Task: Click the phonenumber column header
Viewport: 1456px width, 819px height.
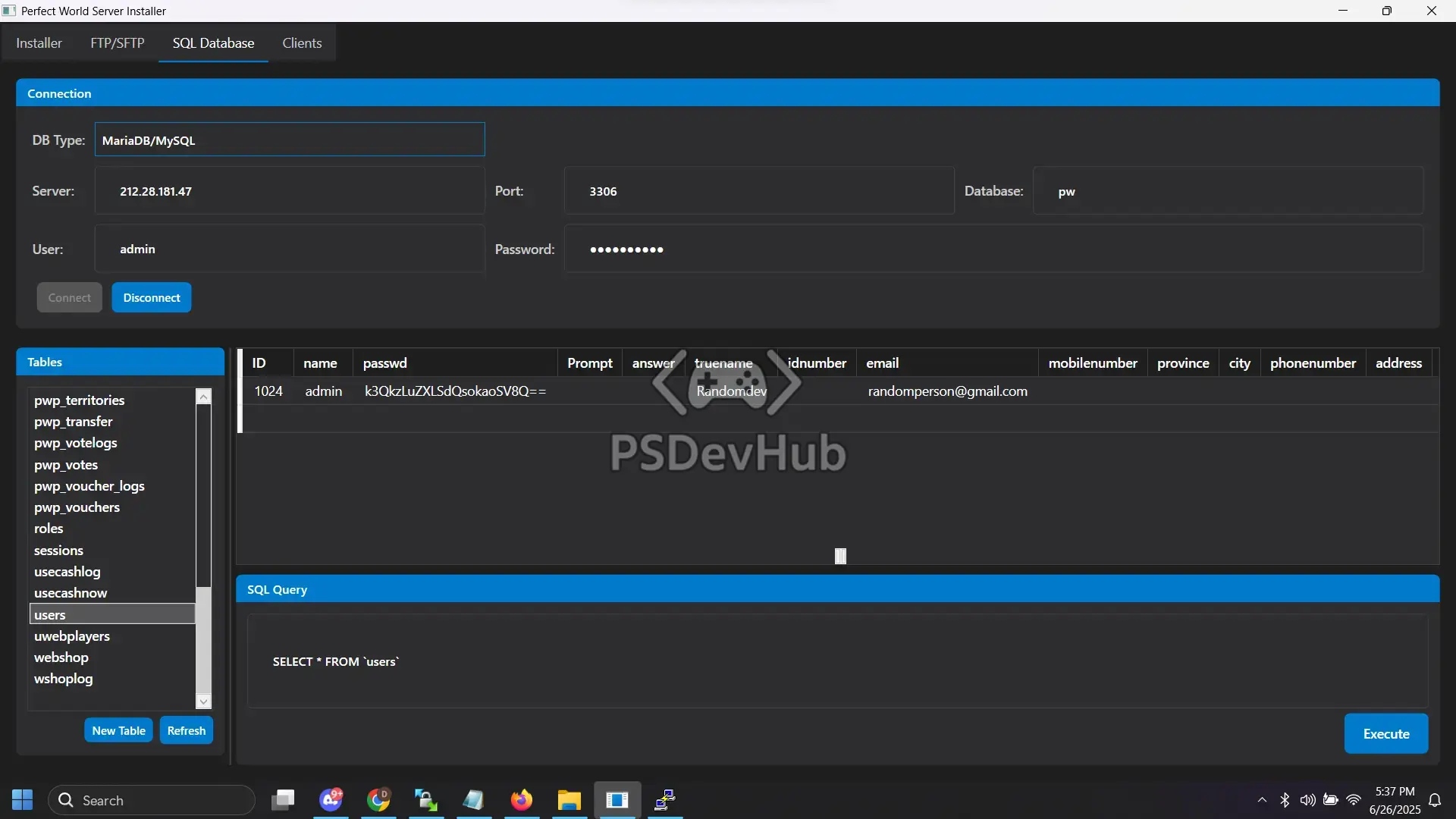Action: tap(1313, 363)
